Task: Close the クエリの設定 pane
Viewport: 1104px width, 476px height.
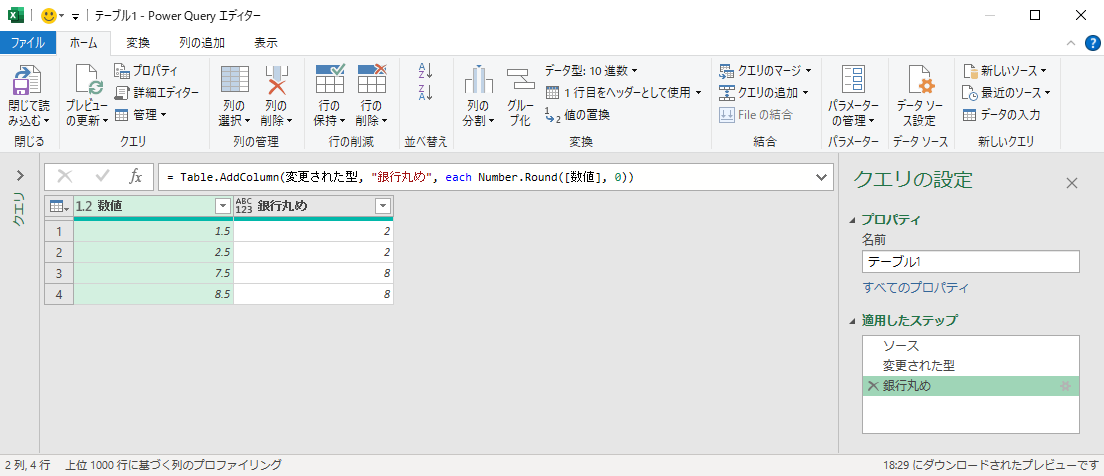Action: click(1072, 184)
